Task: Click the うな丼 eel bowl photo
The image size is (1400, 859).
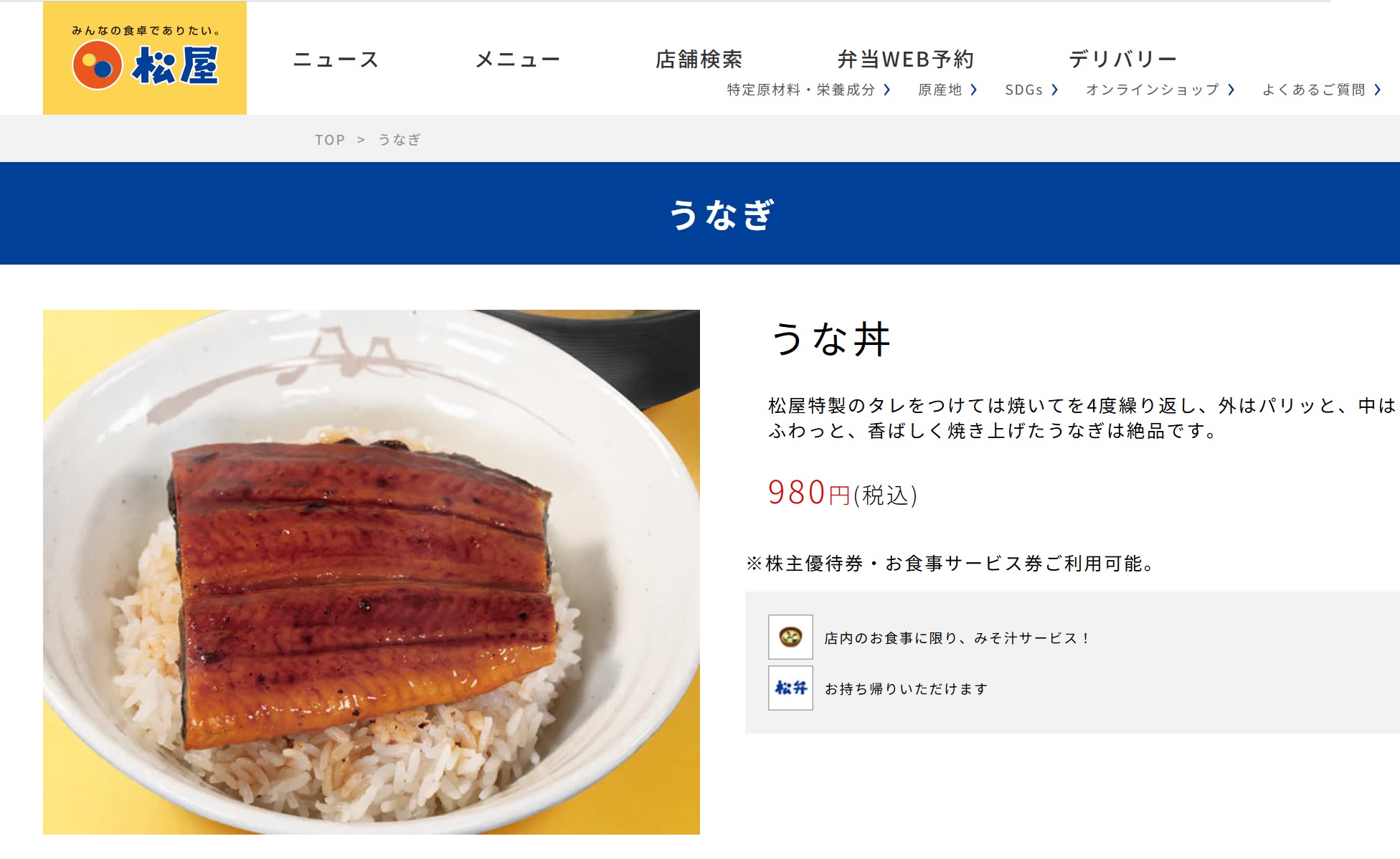Action: click(x=372, y=571)
